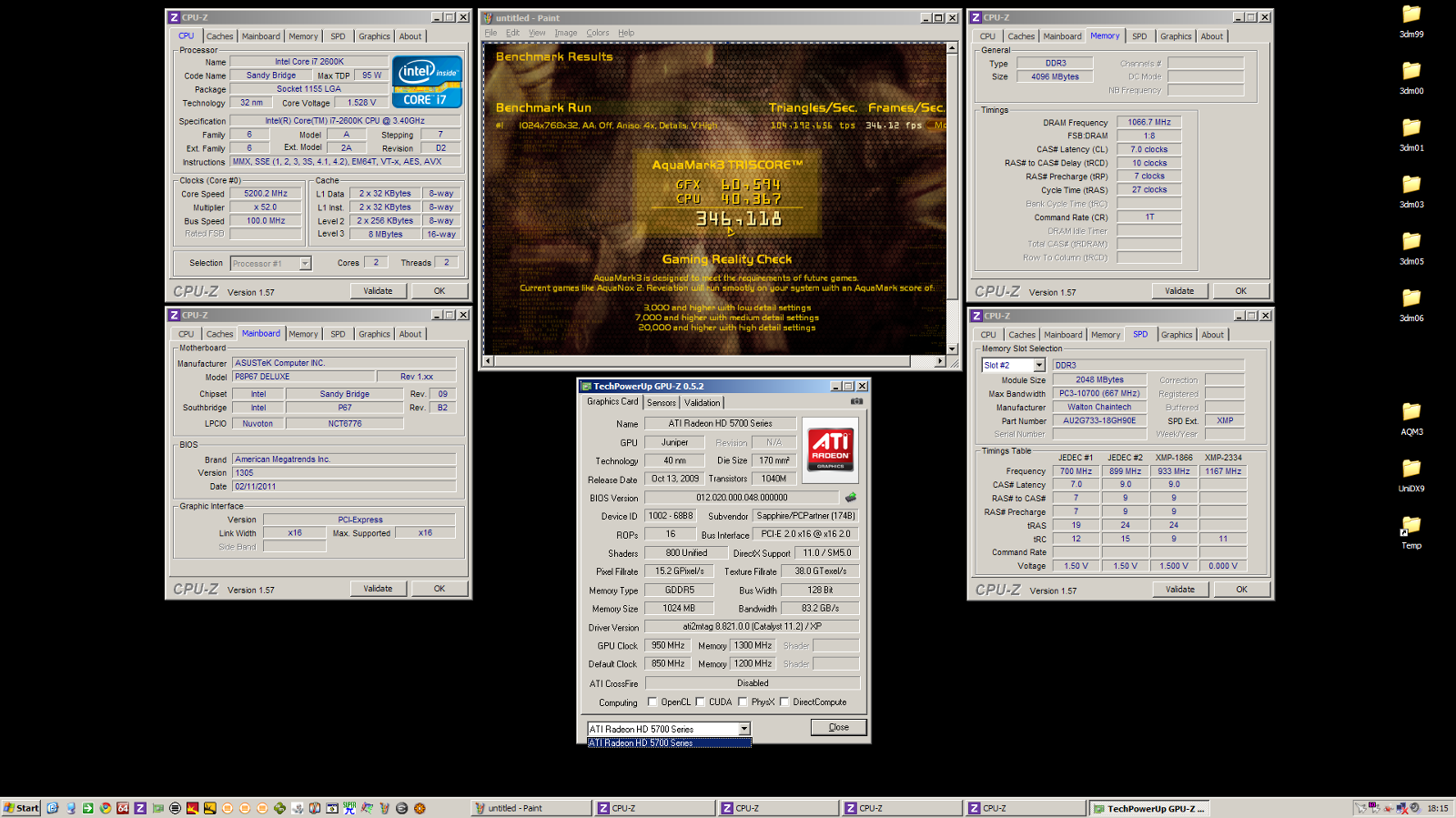Open the Slot #2 memory slot dropdown
This screenshot has width=1456, height=818.
1039,365
